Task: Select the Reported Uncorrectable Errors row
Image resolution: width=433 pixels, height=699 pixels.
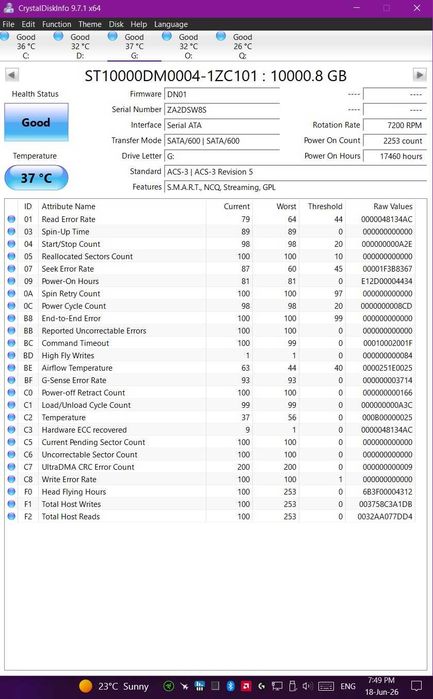Action: tap(210, 331)
